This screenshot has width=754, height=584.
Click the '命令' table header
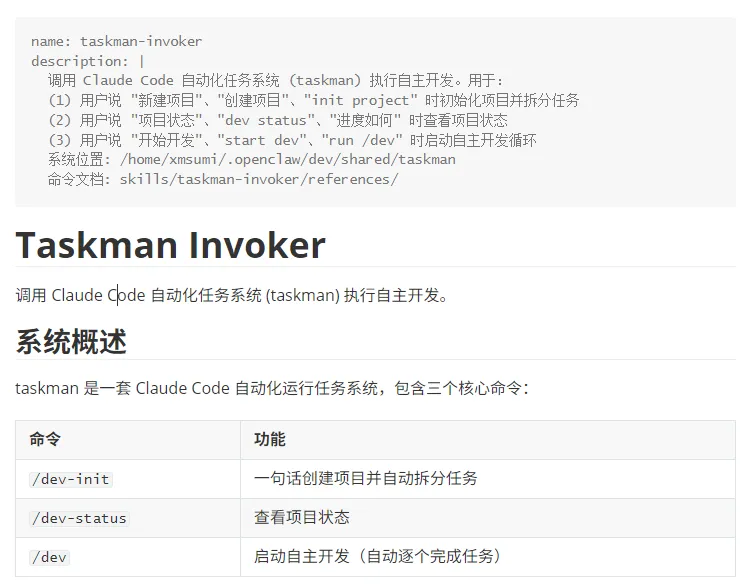[x=128, y=440]
